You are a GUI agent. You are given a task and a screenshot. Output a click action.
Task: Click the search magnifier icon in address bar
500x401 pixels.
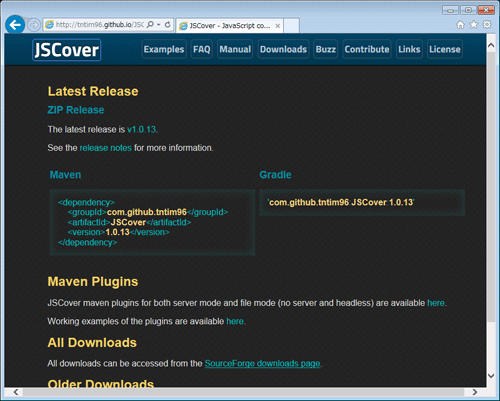coord(150,25)
